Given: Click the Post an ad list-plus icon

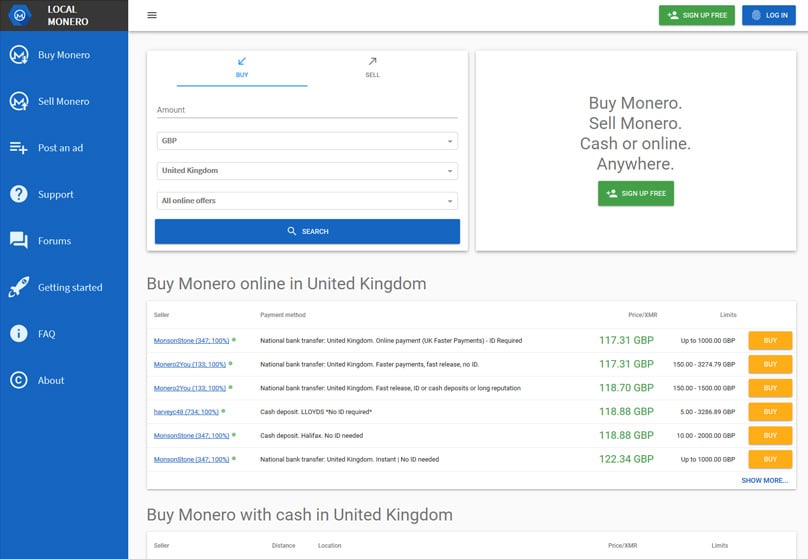Looking at the screenshot, I should (19, 148).
